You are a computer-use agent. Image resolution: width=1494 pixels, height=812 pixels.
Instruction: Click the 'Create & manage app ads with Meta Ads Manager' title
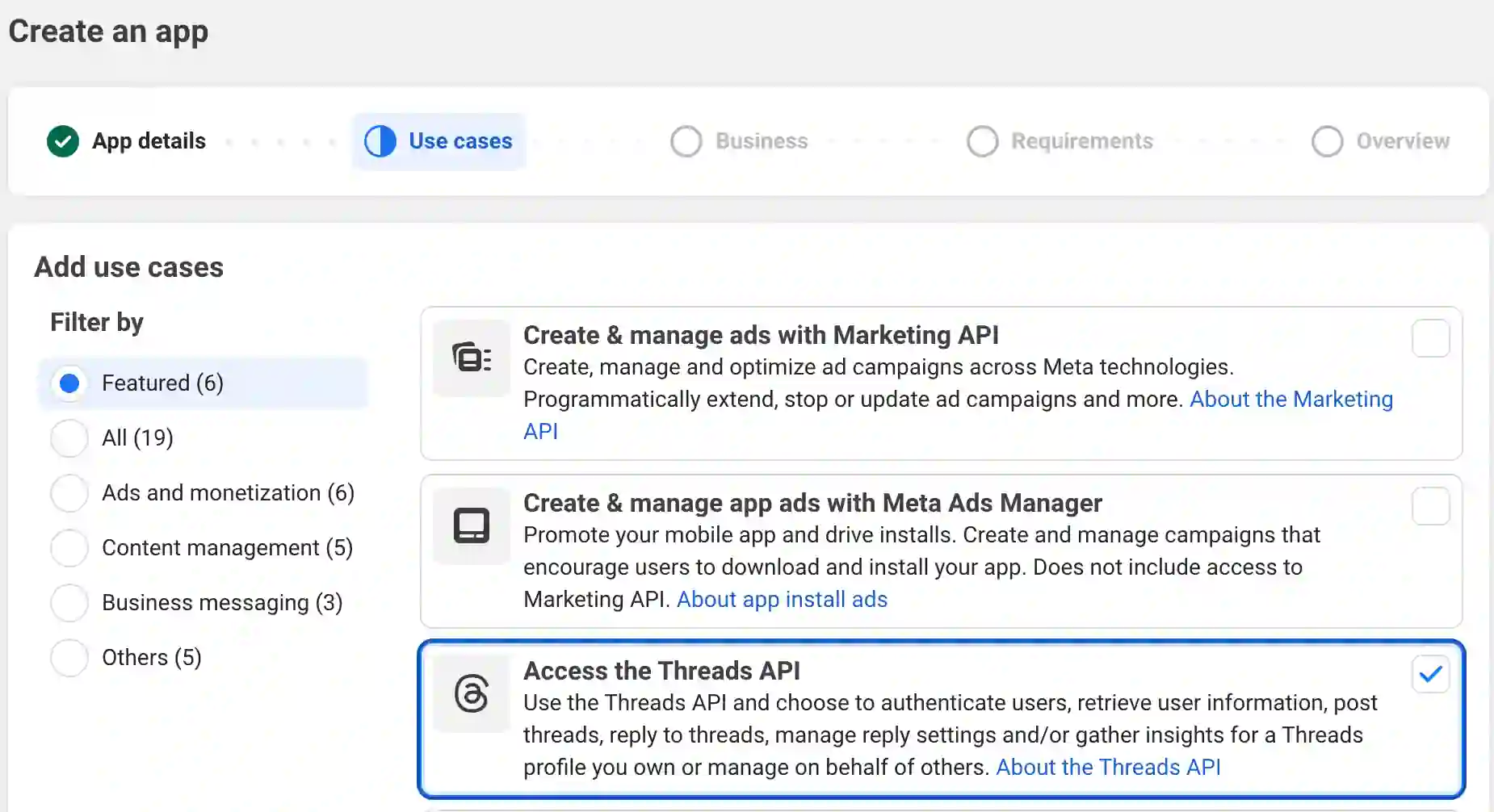tap(812, 503)
